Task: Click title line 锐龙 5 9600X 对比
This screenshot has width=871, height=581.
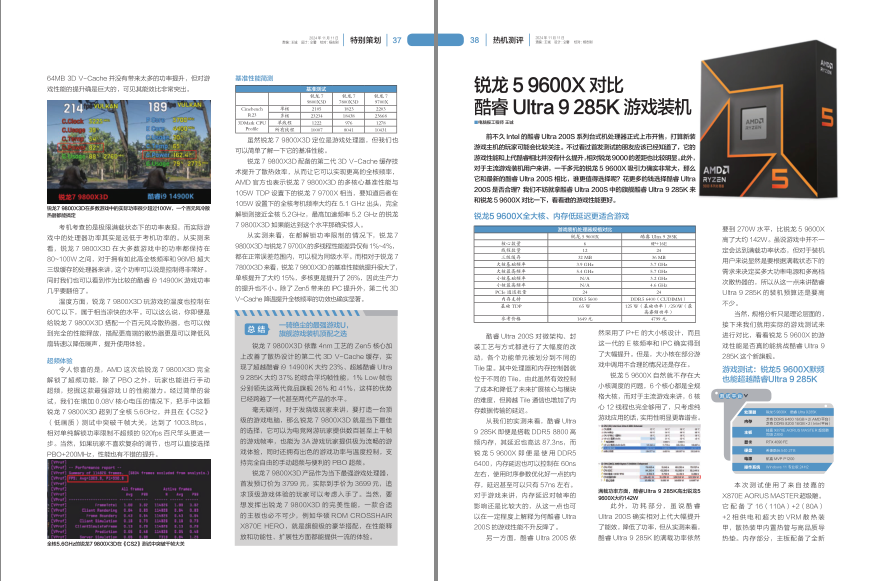Action: pos(549,85)
